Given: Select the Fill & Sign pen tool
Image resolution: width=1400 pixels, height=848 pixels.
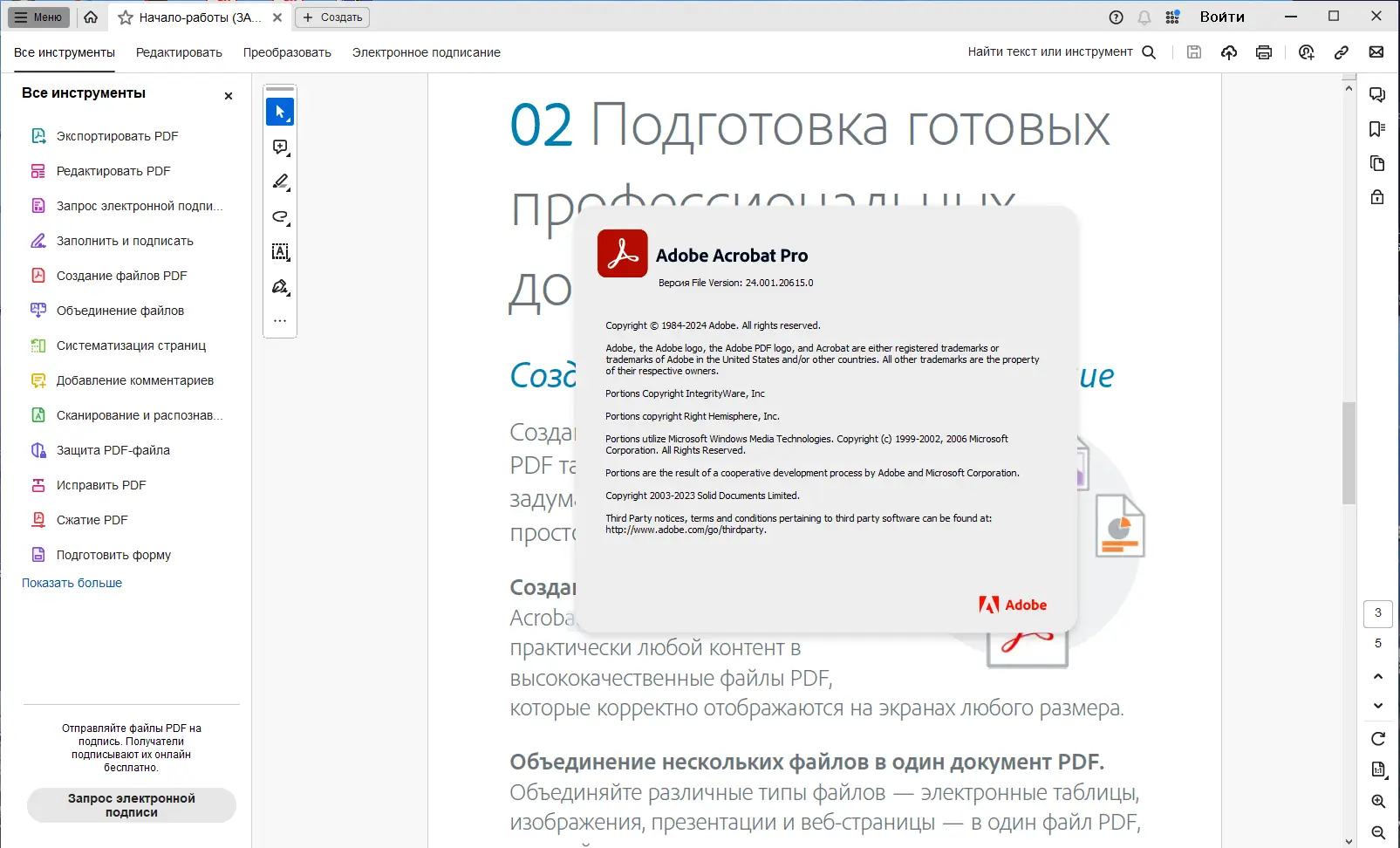Looking at the screenshot, I should (280, 286).
